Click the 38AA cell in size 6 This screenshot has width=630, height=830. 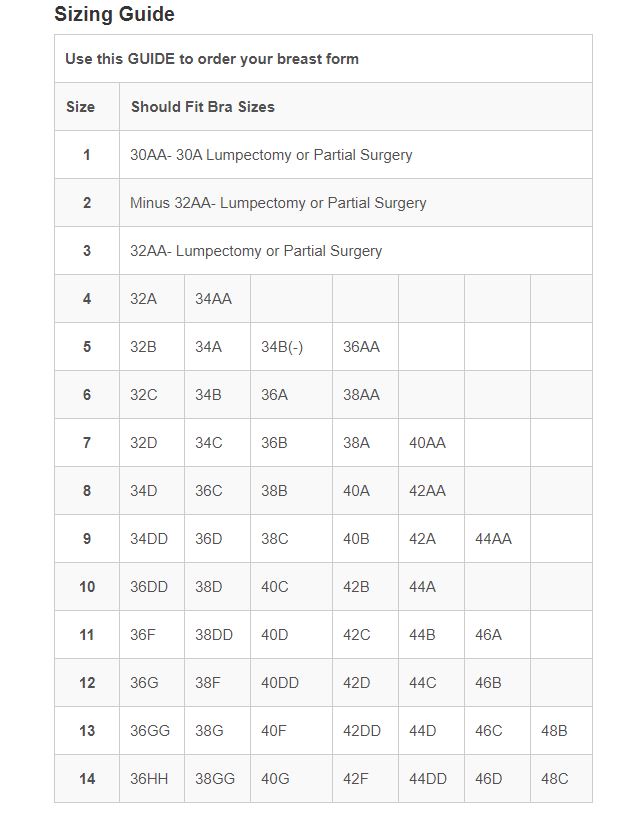pos(361,395)
